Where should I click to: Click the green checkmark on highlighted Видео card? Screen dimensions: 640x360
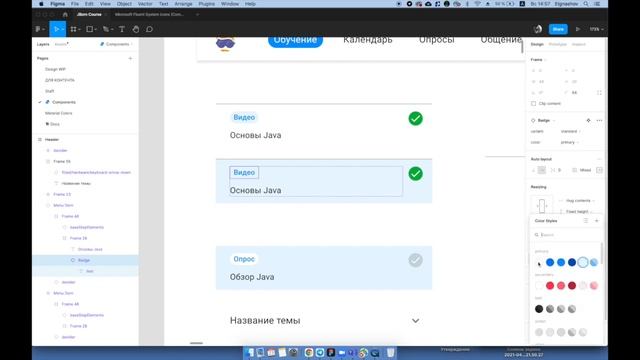(416, 174)
